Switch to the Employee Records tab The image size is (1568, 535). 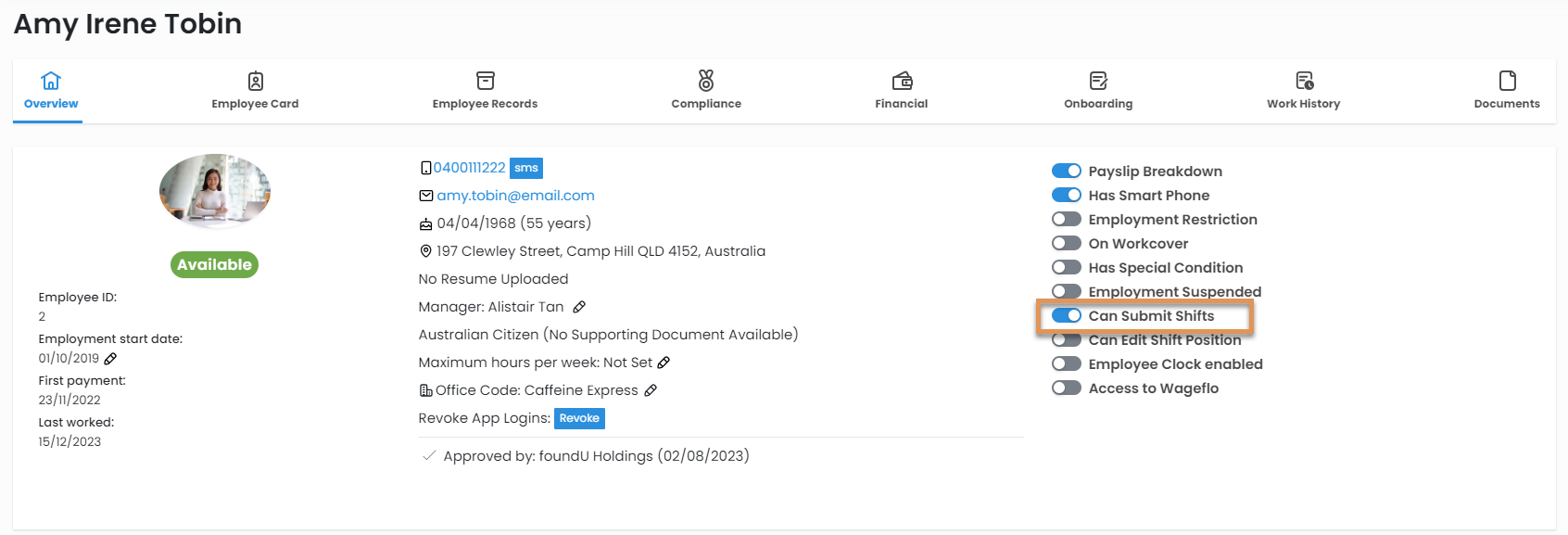click(x=485, y=91)
